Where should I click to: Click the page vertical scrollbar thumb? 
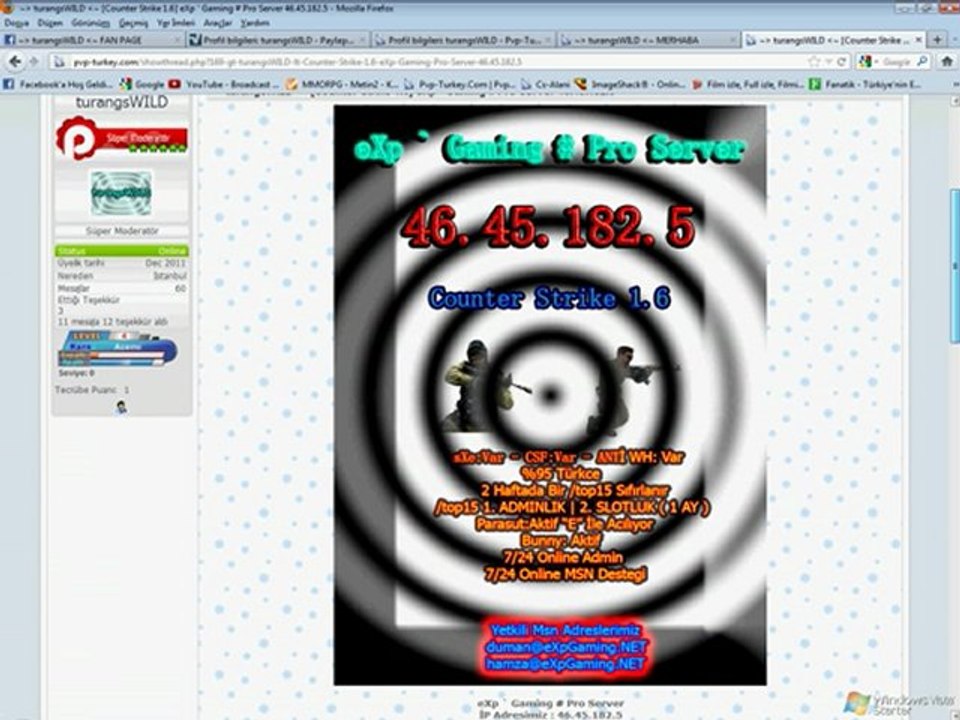[x=954, y=266]
